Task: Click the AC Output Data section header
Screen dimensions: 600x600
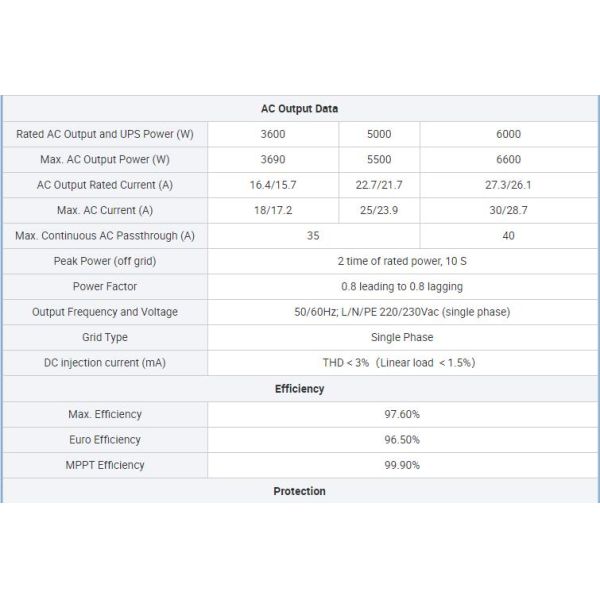Action: pyautogui.click(x=299, y=108)
